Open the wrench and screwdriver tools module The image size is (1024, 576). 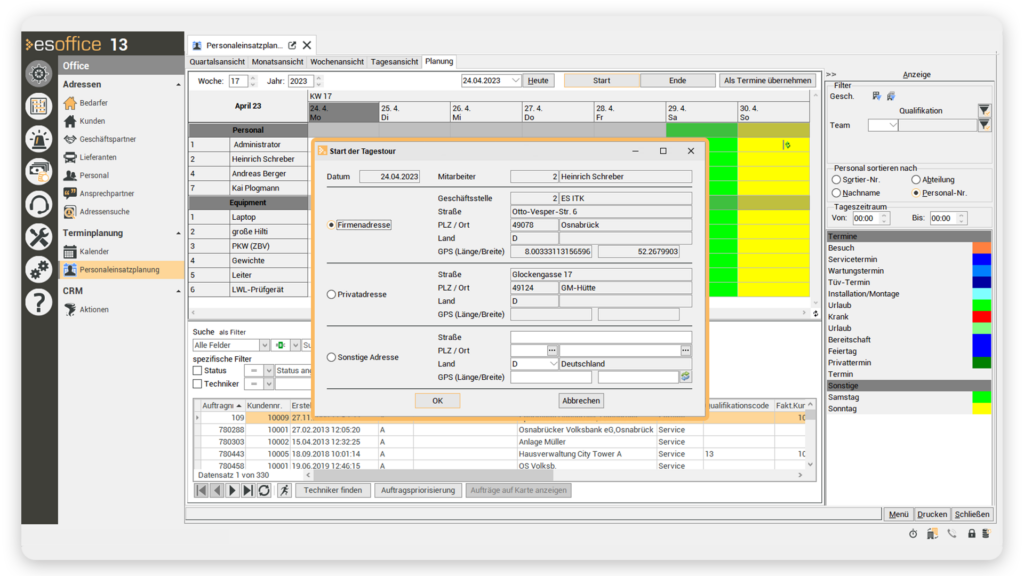(39, 237)
